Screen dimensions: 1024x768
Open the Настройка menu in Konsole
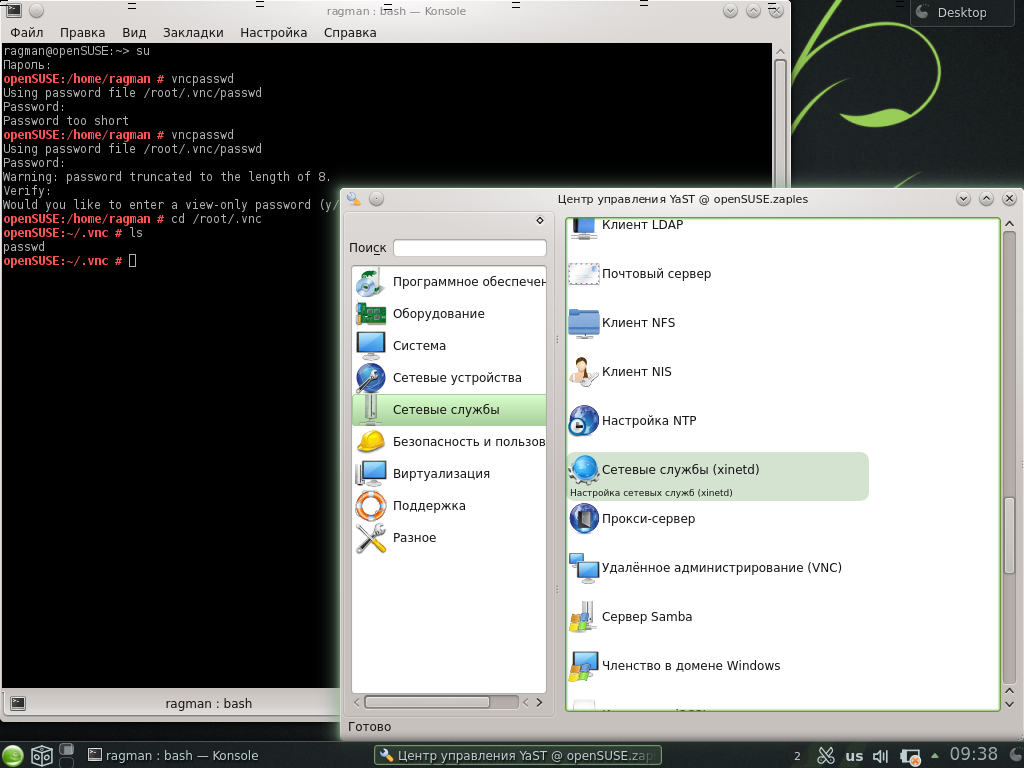[x=273, y=33]
